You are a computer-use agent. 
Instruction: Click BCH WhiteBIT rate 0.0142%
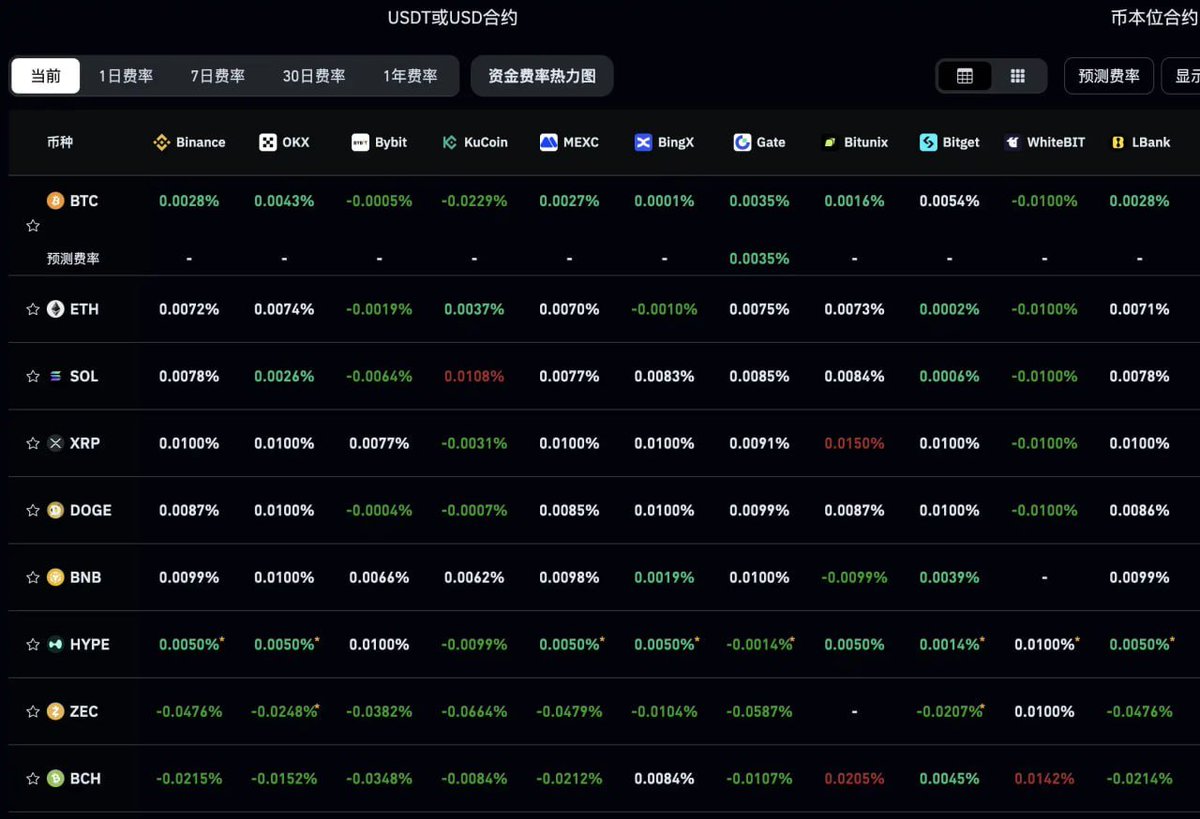[x=1044, y=778]
